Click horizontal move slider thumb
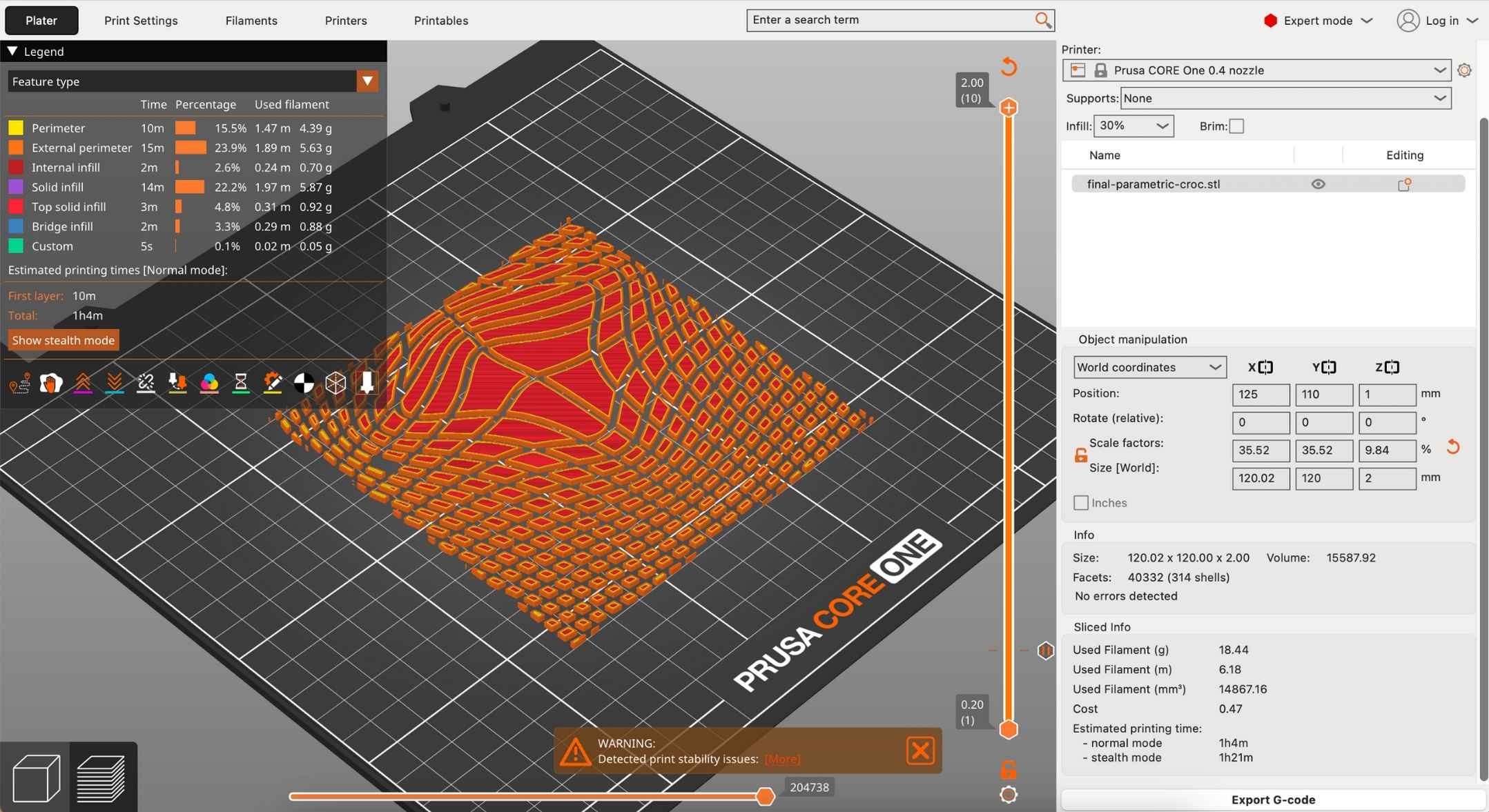Screen dimensions: 1489x812 tap(765, 797)
